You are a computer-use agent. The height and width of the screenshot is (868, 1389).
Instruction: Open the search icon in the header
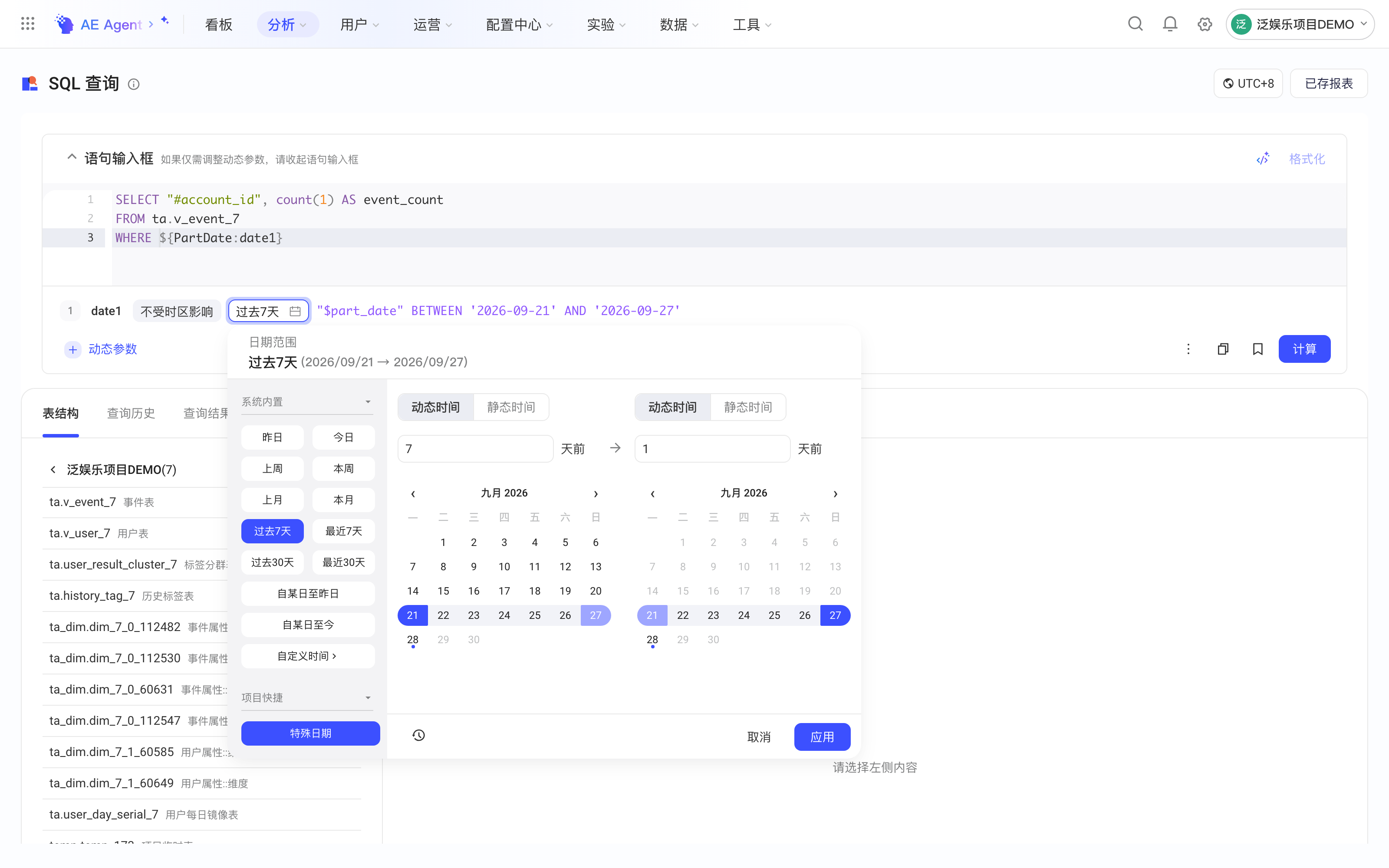point(1136,24)
